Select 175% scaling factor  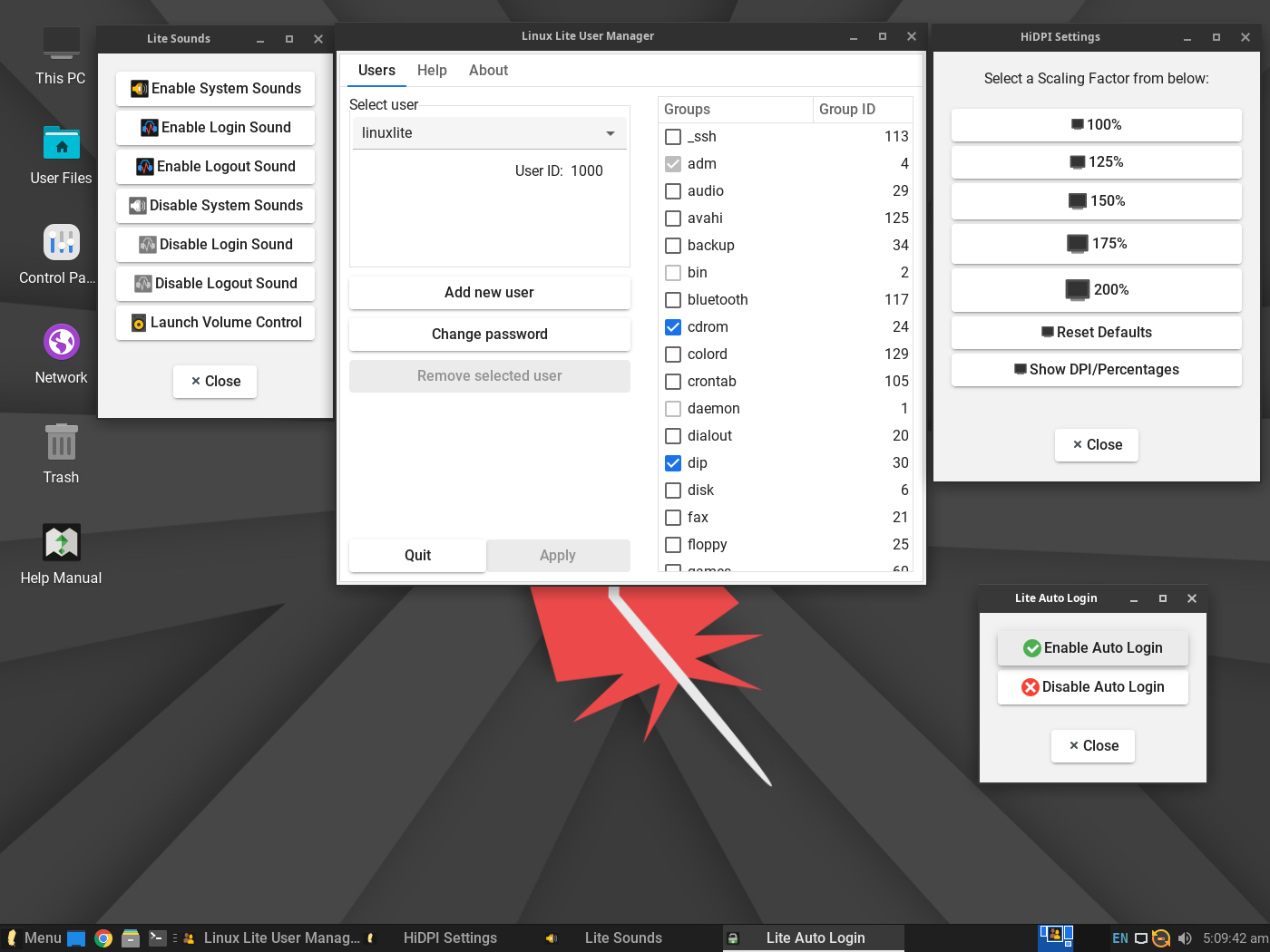(x=1096, y=244)
